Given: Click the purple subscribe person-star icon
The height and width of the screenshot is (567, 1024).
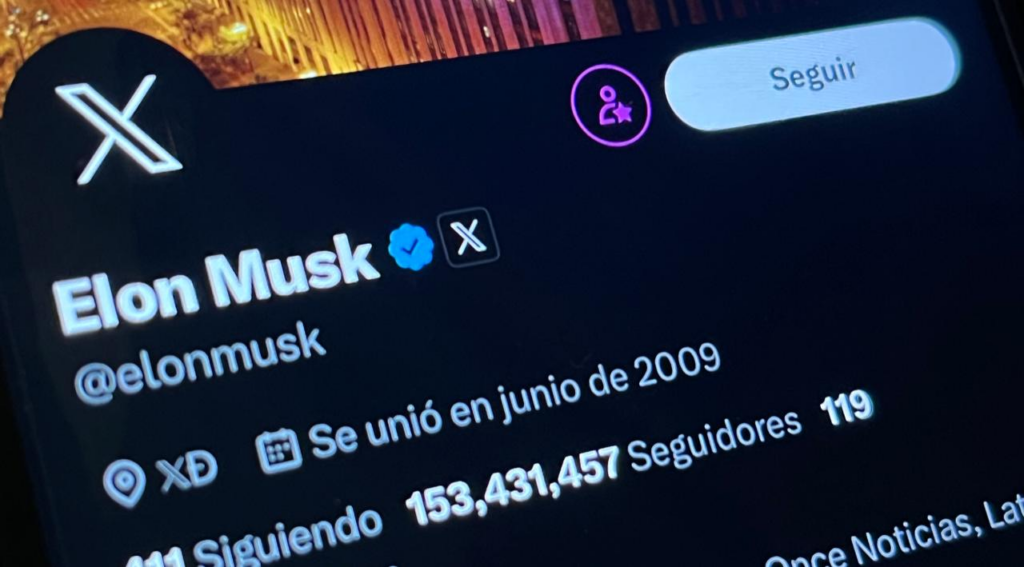Looking at the screenshot, I should tap(611, 105).
